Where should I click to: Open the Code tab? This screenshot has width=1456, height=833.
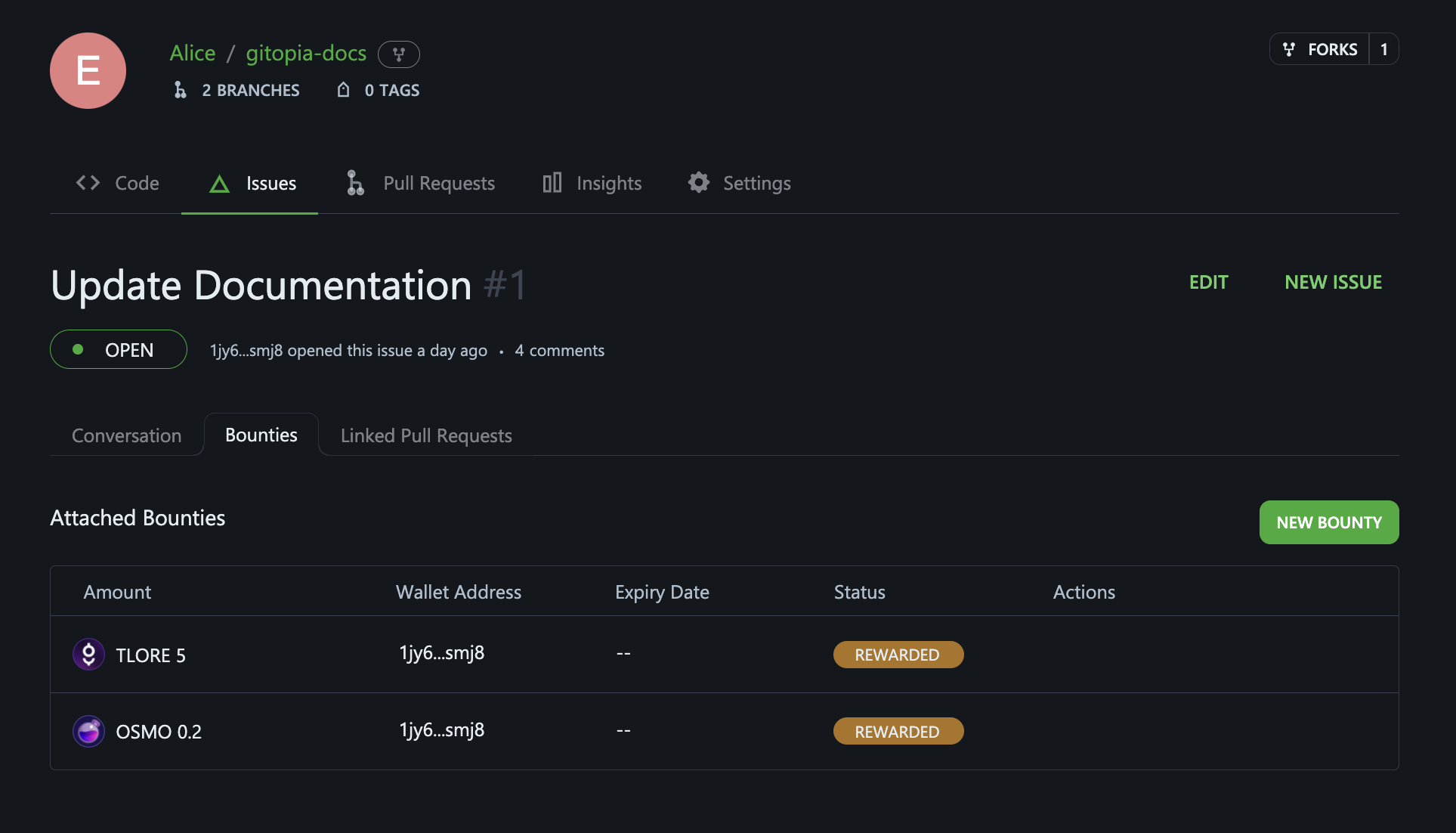tap(117, 183)
